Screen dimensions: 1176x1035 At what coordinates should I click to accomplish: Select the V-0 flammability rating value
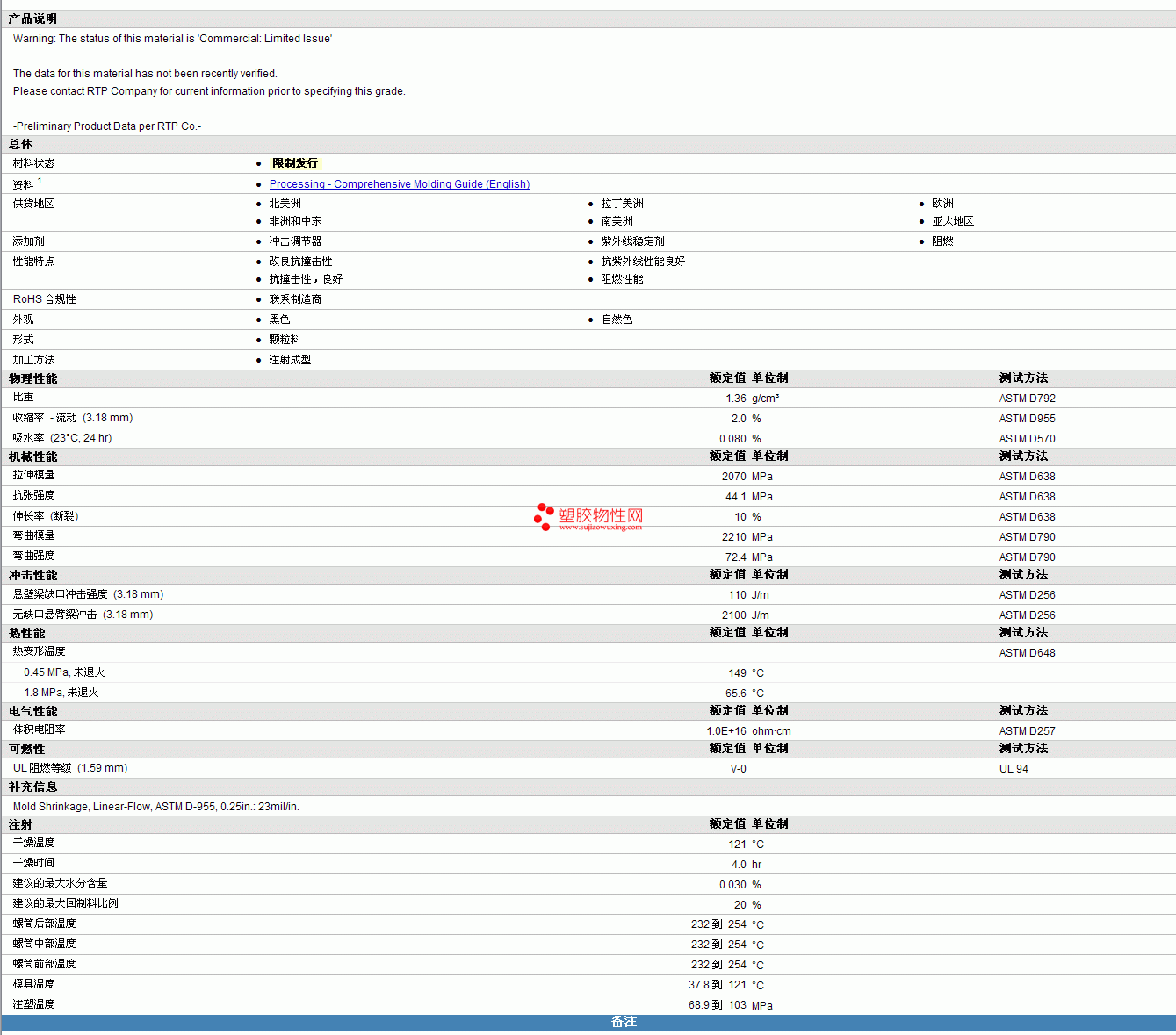(738, 769)
